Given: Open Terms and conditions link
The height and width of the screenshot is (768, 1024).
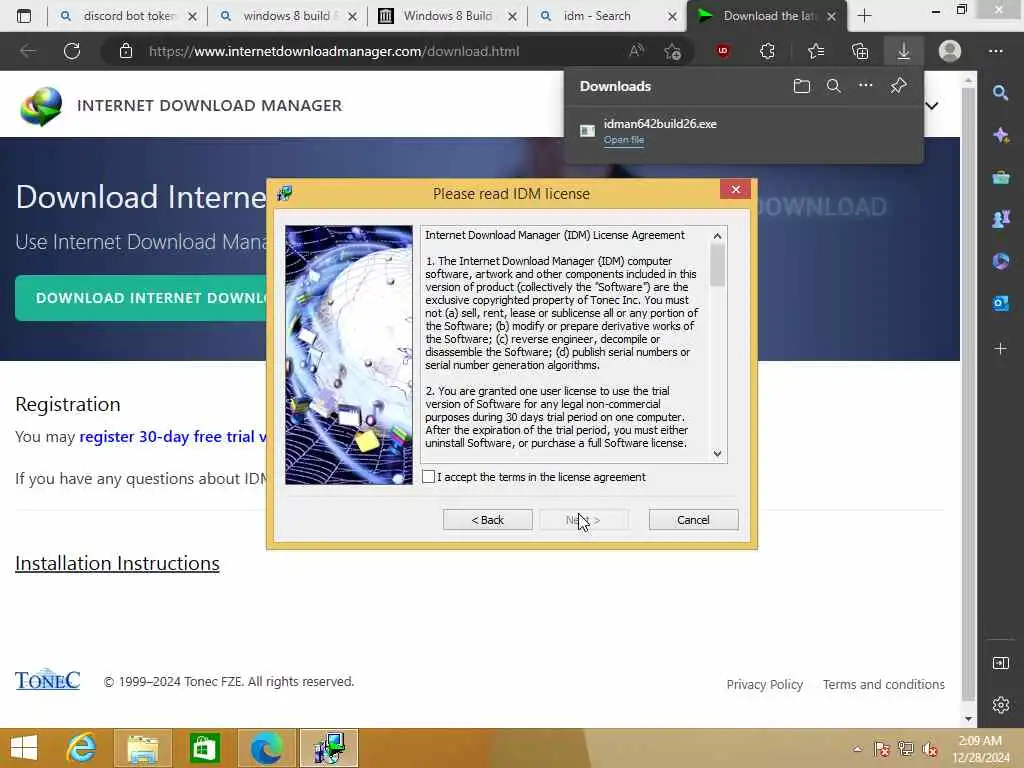Looking at the screenshot, I should (884, 684).
